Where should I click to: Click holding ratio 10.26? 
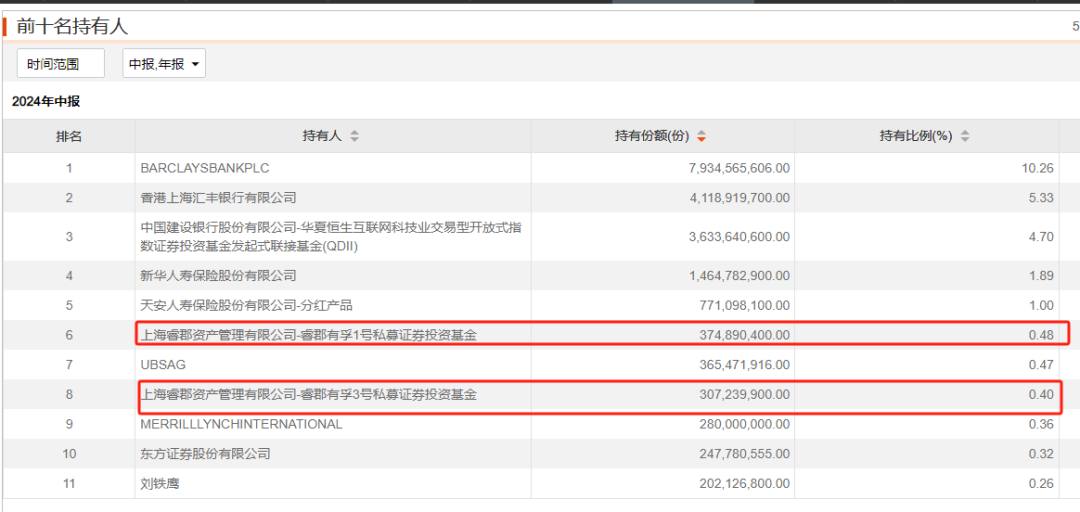[x=1038, y=168]
